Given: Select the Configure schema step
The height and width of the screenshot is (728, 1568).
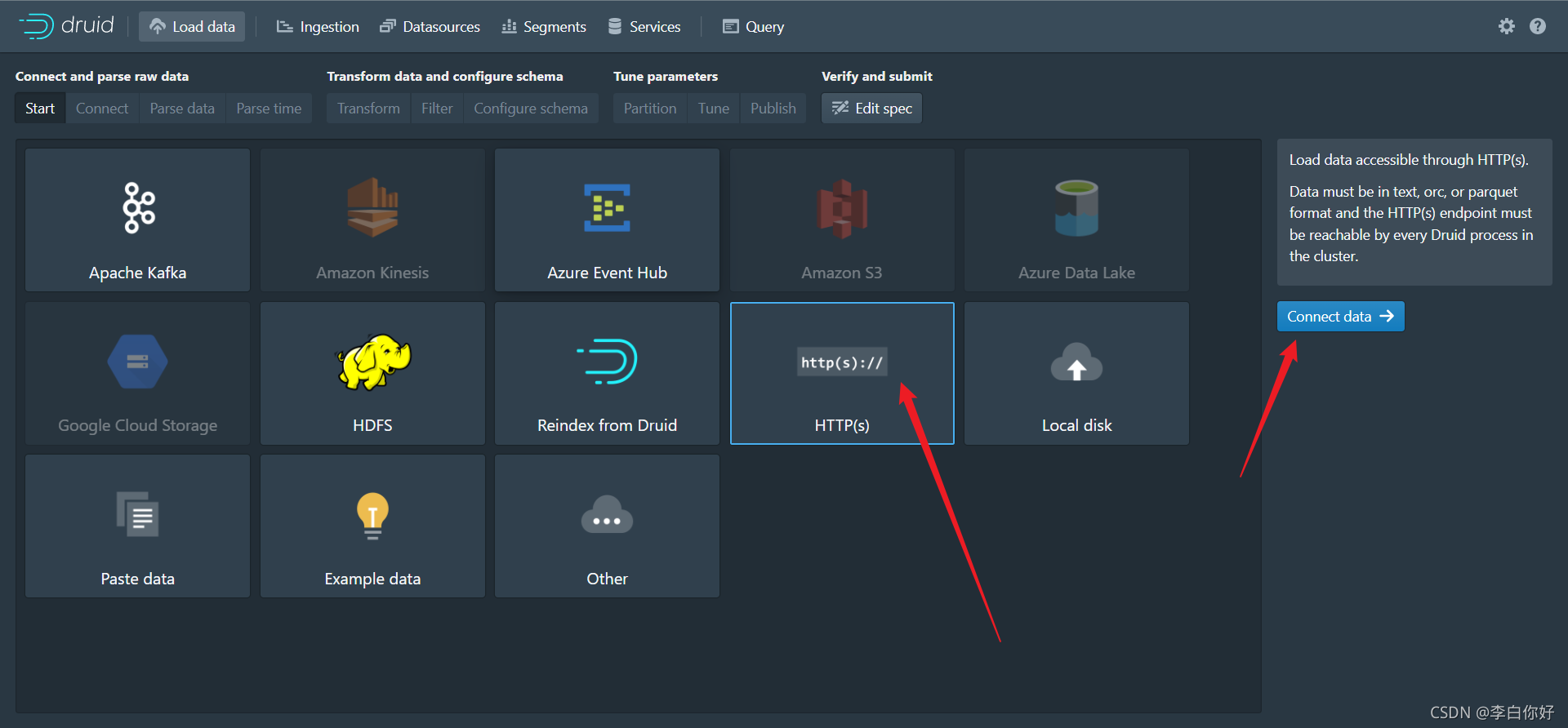Looking at the screenshot, I should pyautogui.click(x=531, y=109).
